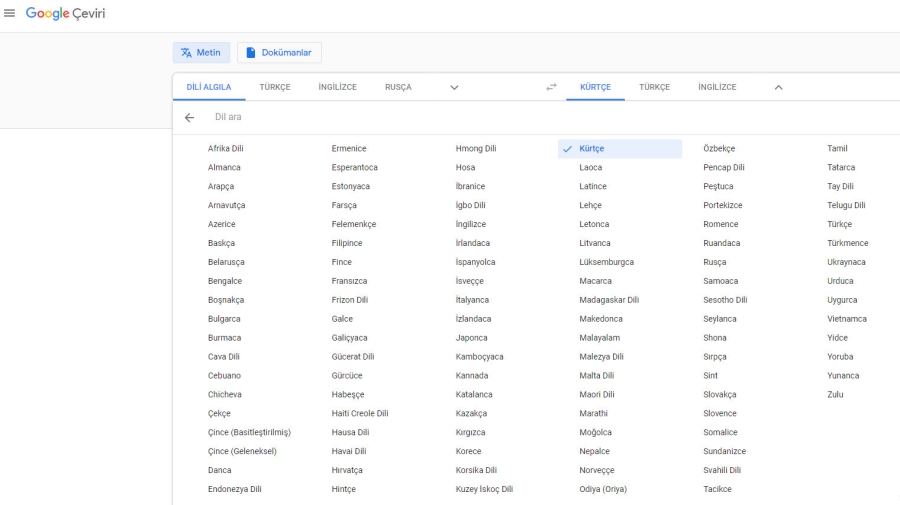Pick Kuzey İskoç Dili
Screen dimensions: 900x505
tap(484, 490)
